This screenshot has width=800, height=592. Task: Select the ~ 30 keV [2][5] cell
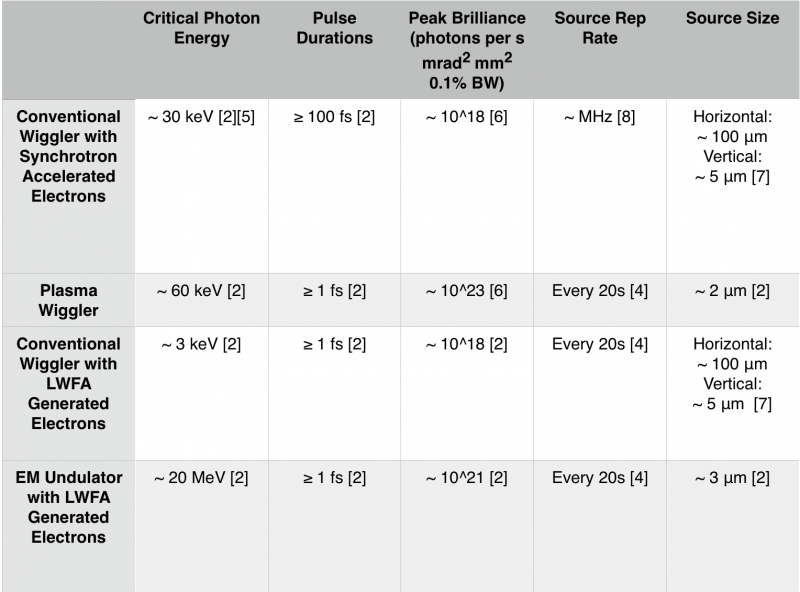(x=200, y=118)
